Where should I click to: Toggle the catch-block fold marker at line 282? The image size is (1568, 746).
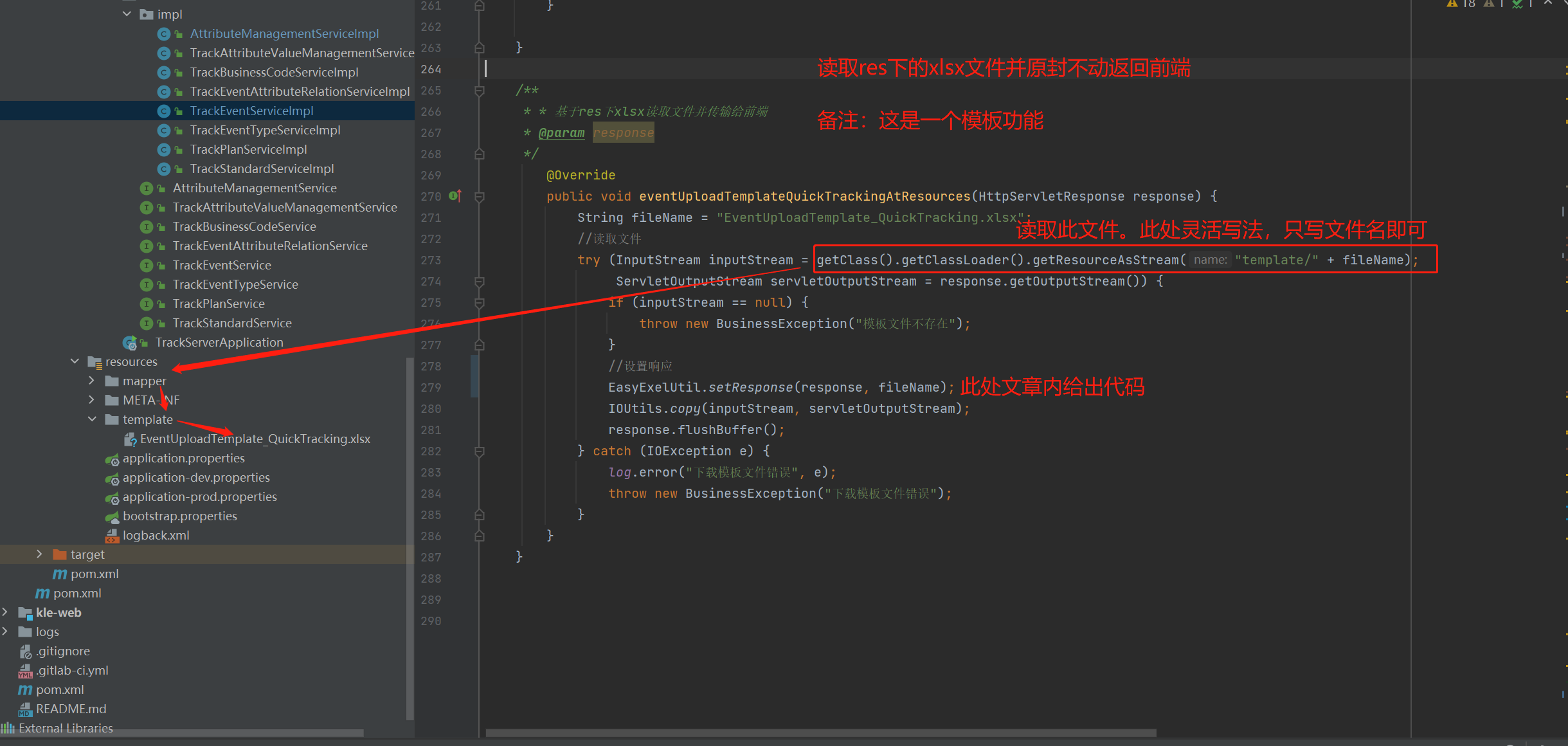(x=479, y=451)
